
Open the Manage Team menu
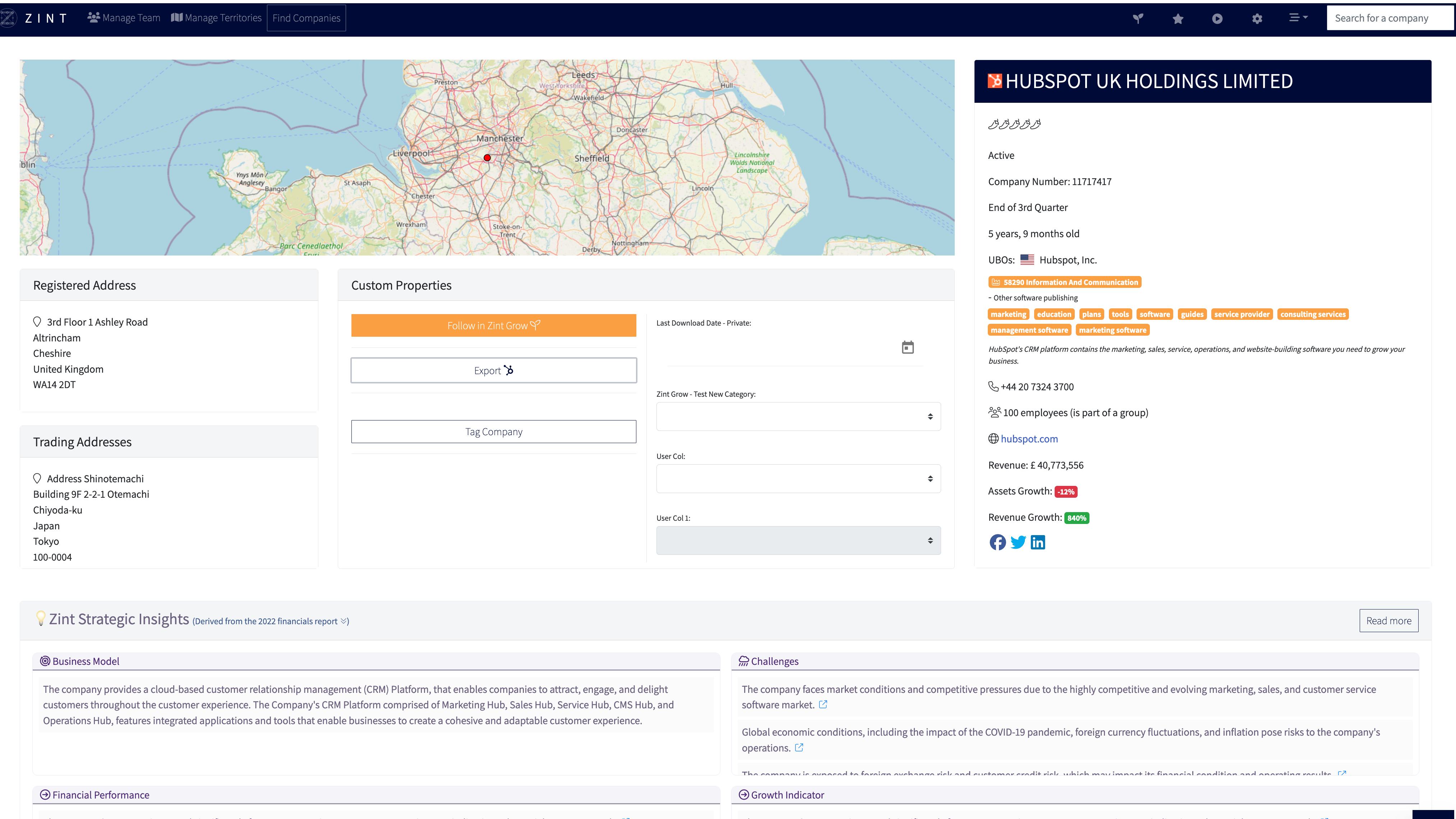pyautogui.click(x=123, y=18)
